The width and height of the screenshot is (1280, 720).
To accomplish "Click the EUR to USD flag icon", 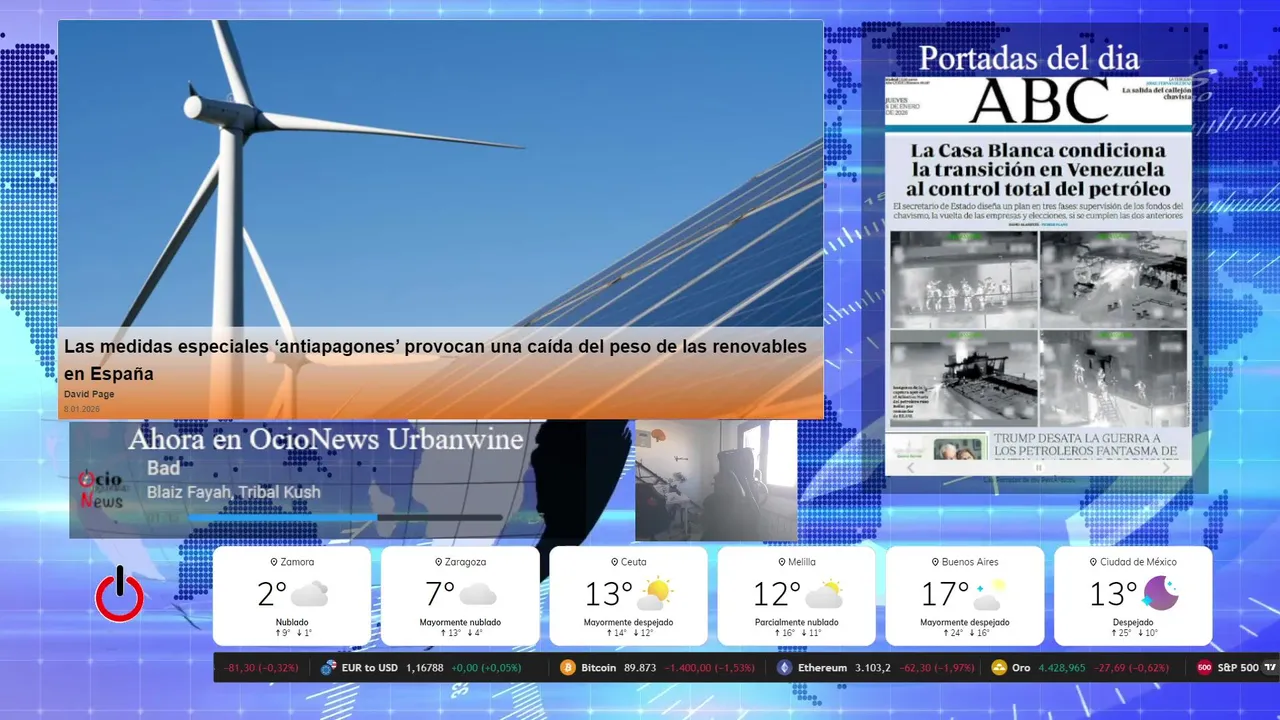I will [328, 668].
